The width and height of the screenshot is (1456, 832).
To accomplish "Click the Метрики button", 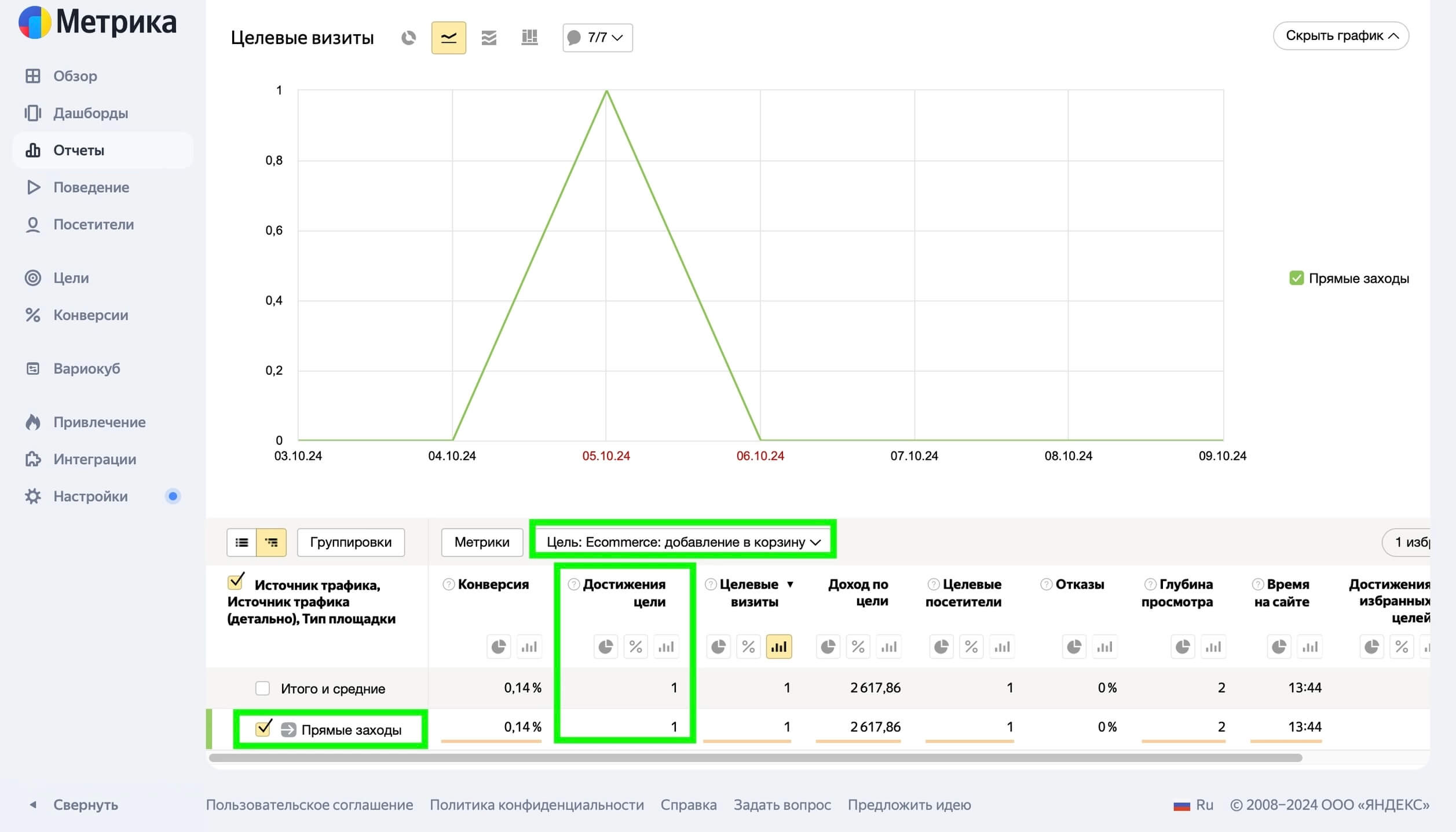I will click(x=482, y=542).
